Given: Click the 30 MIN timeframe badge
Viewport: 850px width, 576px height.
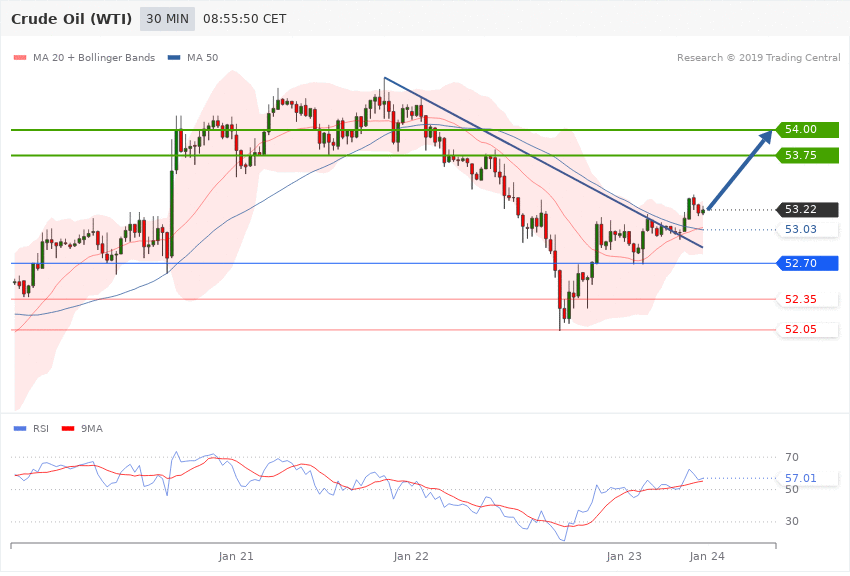Looking at the screenshot, I should [167, 19].
